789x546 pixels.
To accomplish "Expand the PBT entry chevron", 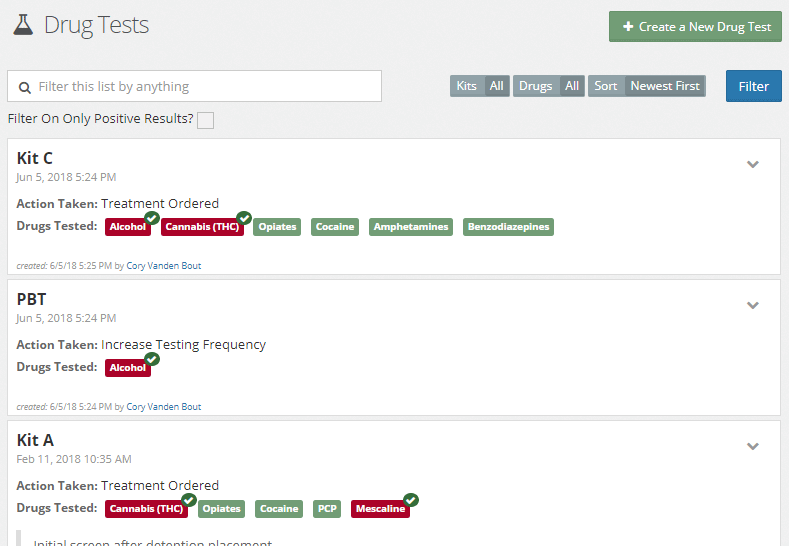I will tap(753, 306).
